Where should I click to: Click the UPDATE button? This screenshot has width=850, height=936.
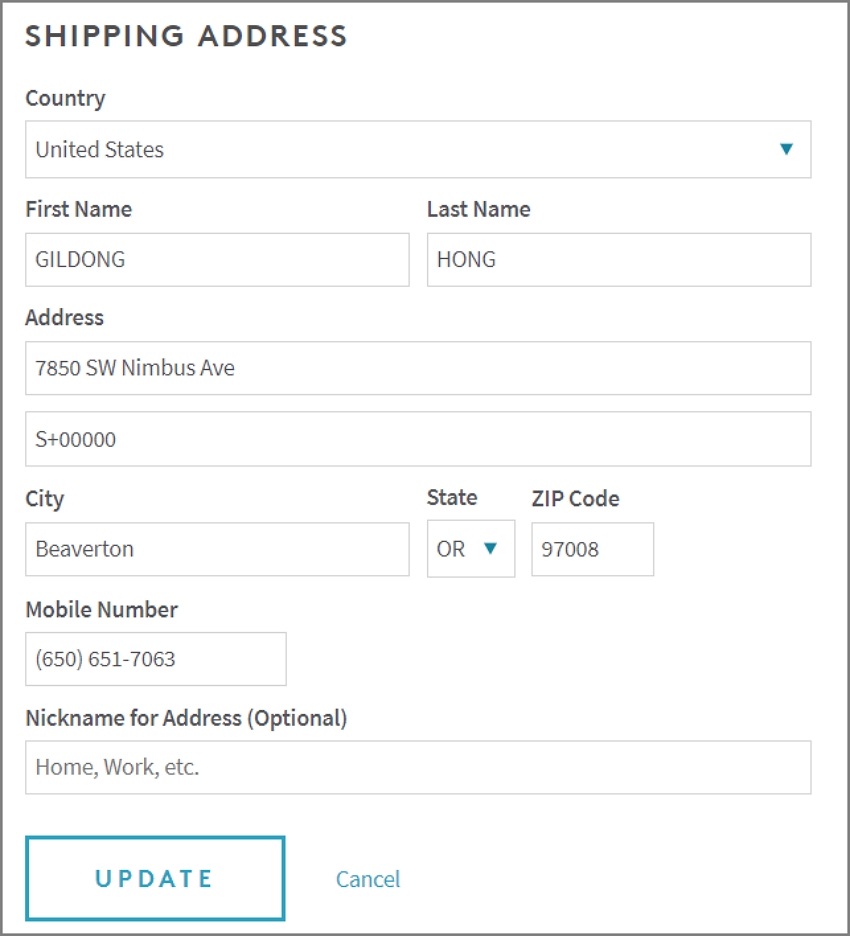pos(155,879)
